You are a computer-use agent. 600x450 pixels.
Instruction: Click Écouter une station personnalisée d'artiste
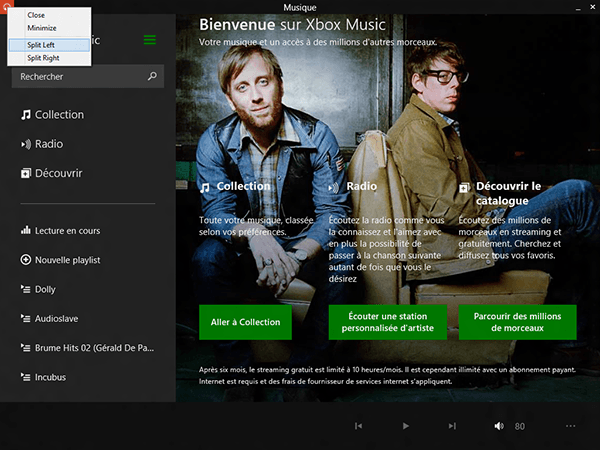click(x=388, y=322)
